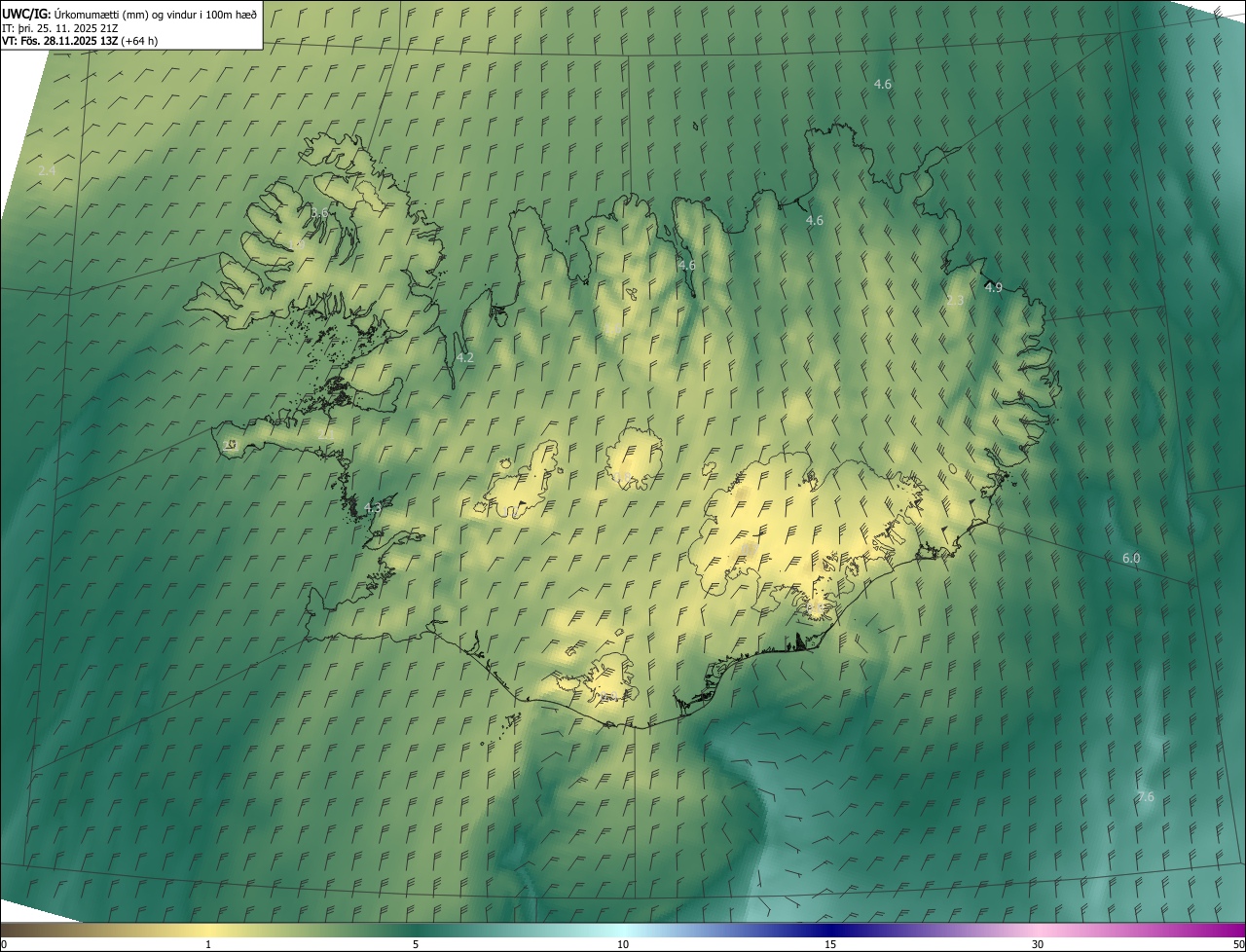Screen dimensions: 1246x952
Task: Select the 4.9 value label on the map
Action: (993, 287)
